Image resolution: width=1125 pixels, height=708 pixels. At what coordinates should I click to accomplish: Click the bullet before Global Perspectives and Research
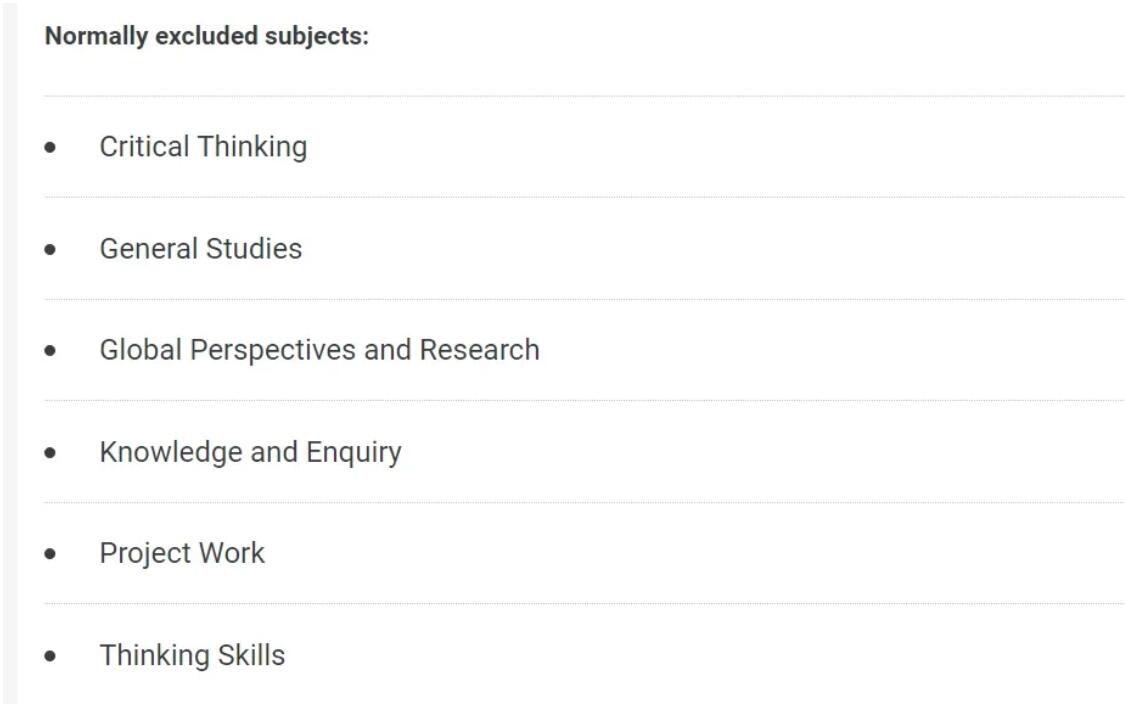[50, 351]
